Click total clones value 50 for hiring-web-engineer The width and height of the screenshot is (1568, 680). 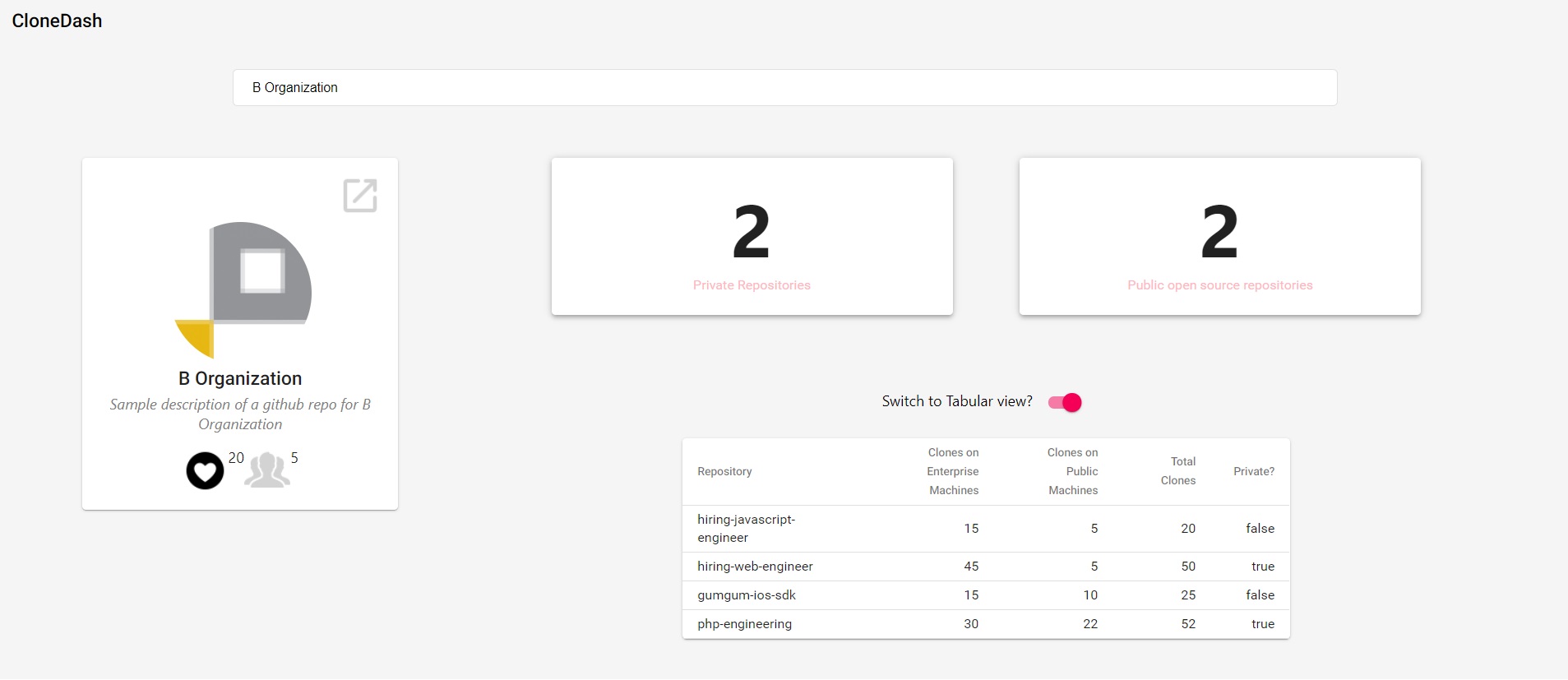click(x=1188, y=567)
